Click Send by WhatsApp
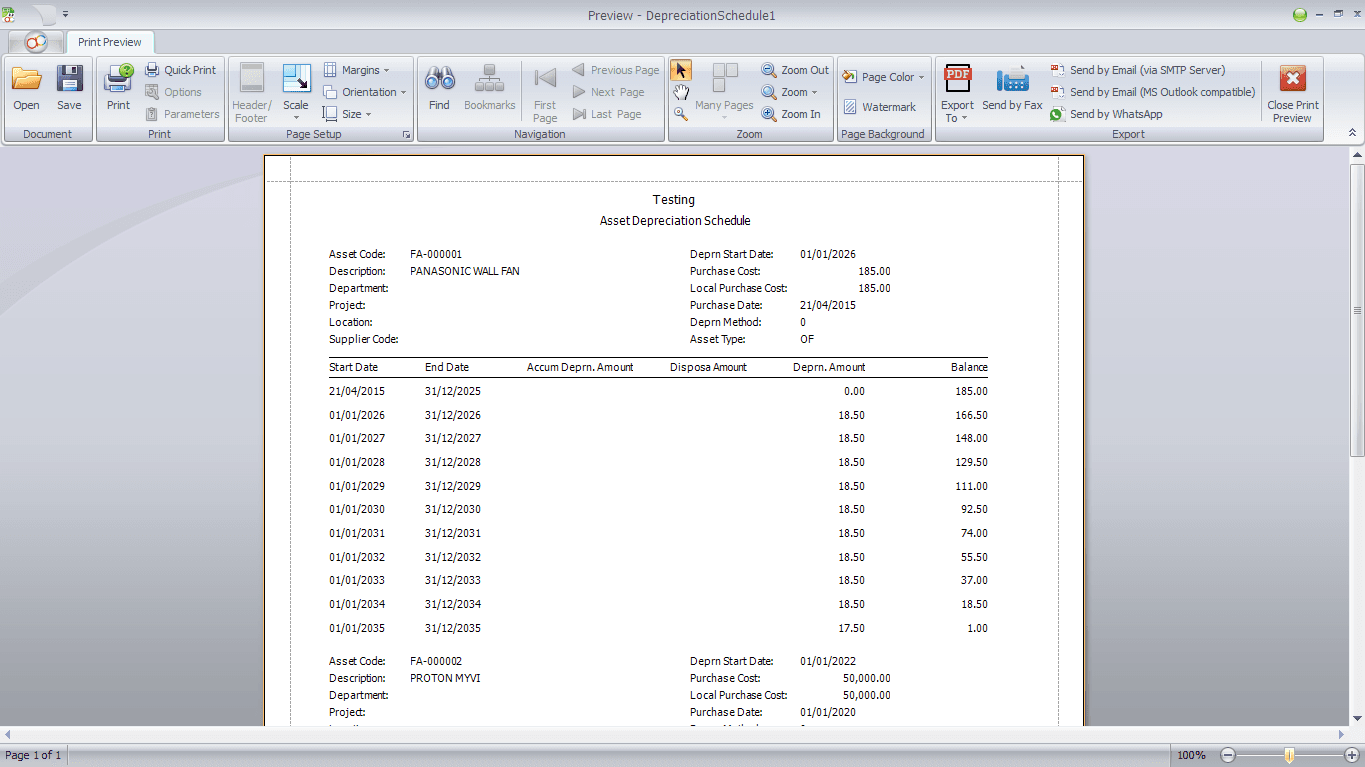The image size is (1365, 767). 1115,114
